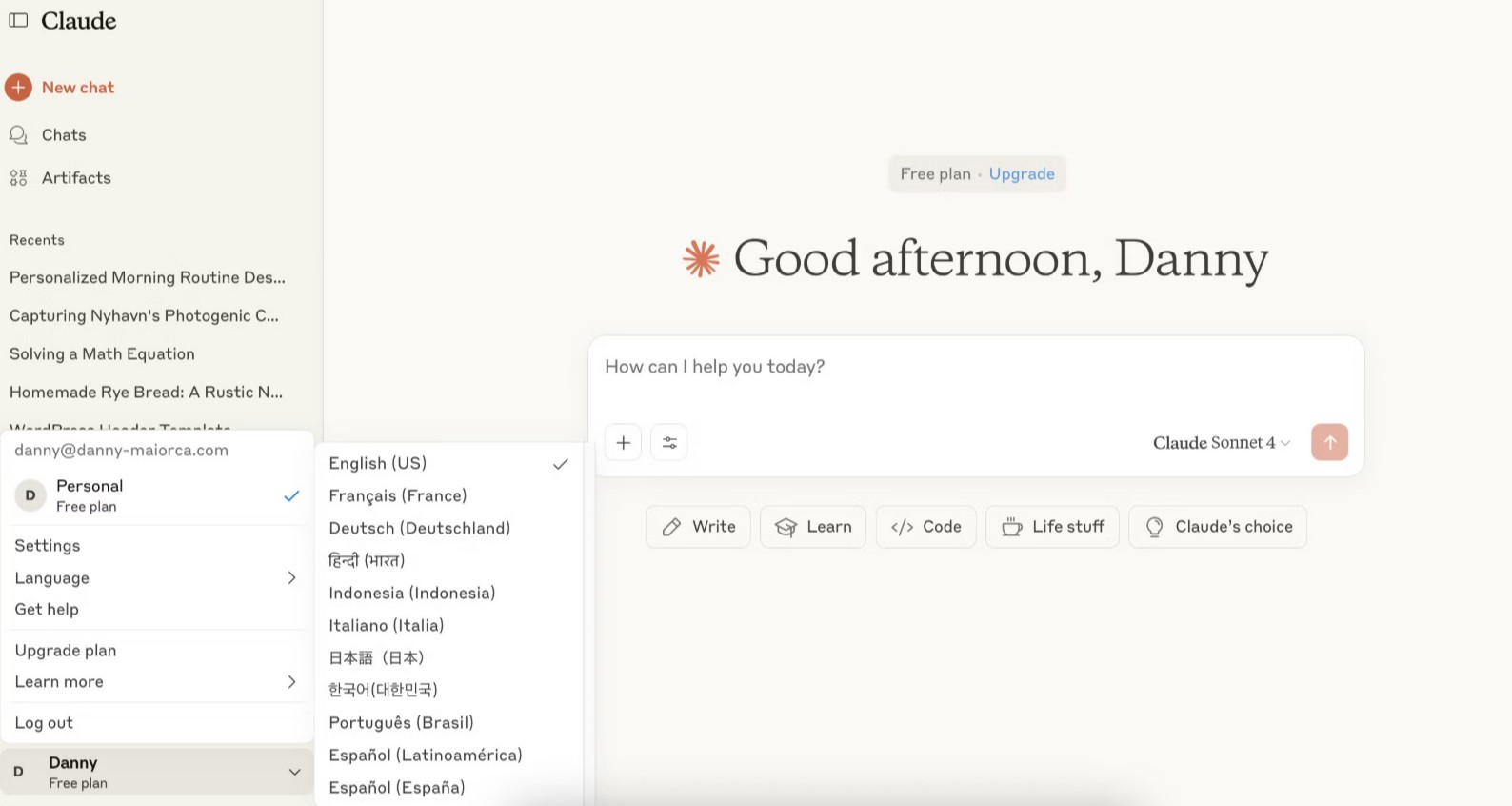Viewport: 1512px width, 806px height.
Task: Select English (US) checked language option
Action: (448, 464)
